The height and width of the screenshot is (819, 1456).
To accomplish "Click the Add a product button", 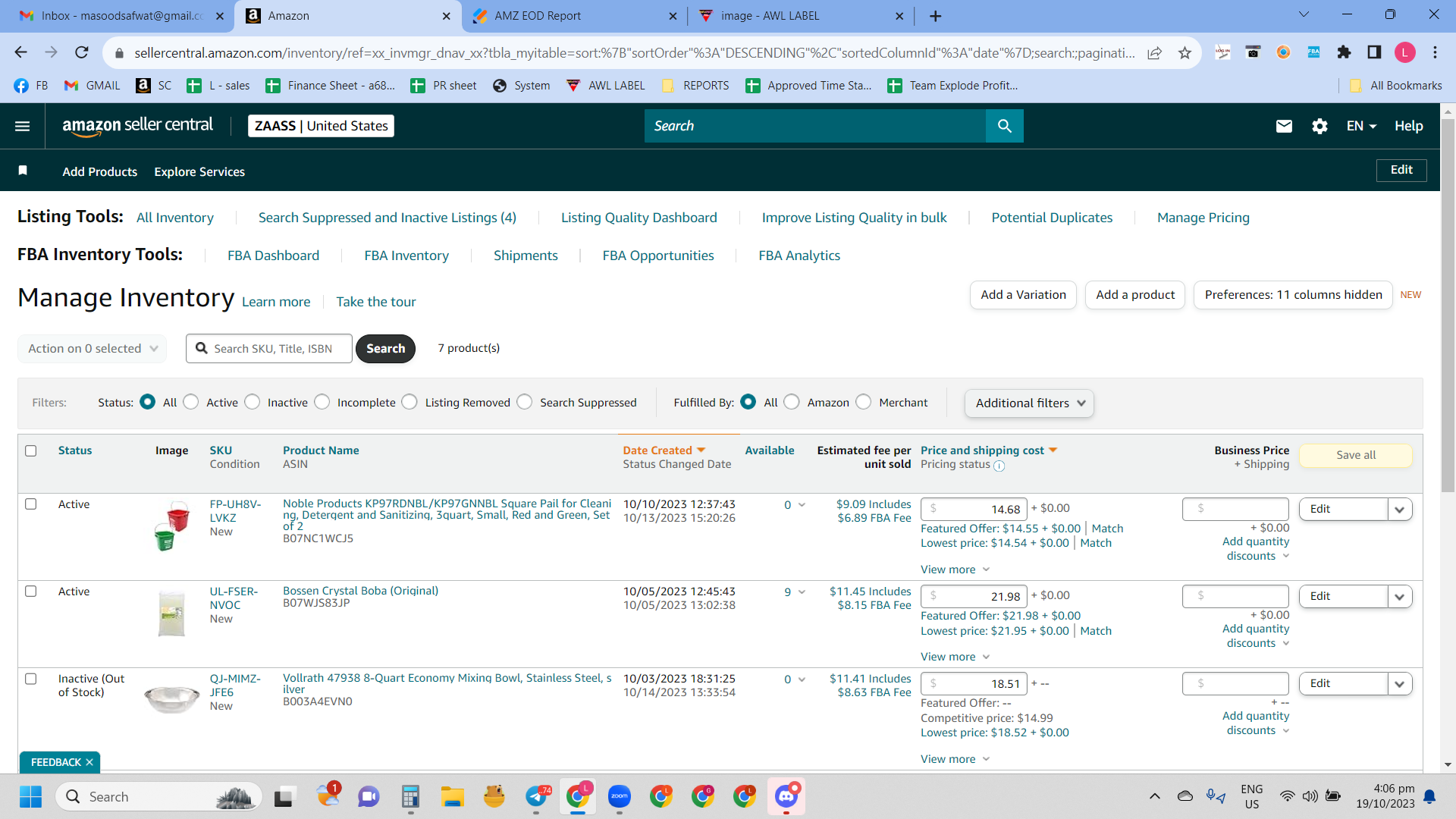I will point(1135,295).
